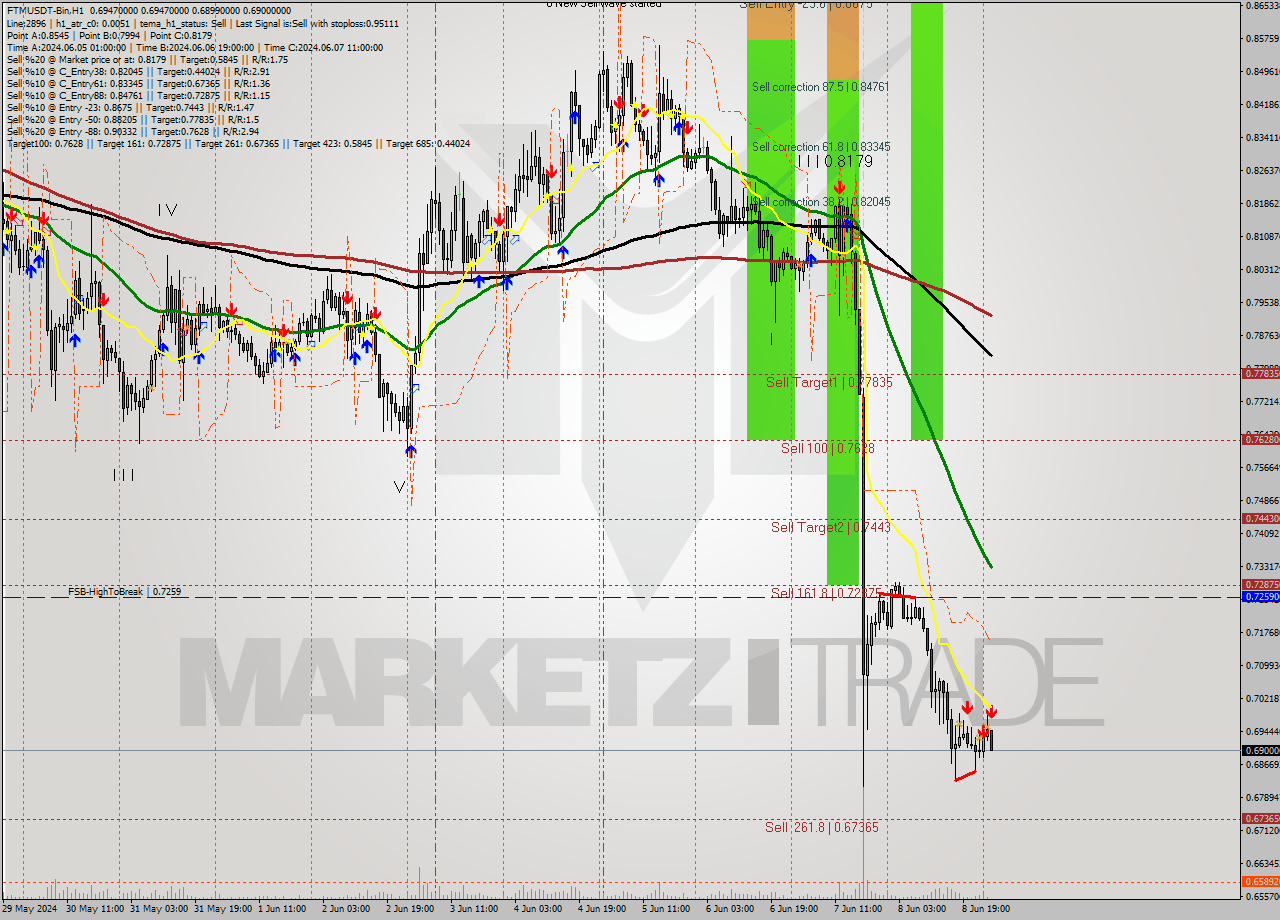Click the 'V' wave label near the low
The image size is (1280, 920).
(400, 487)
